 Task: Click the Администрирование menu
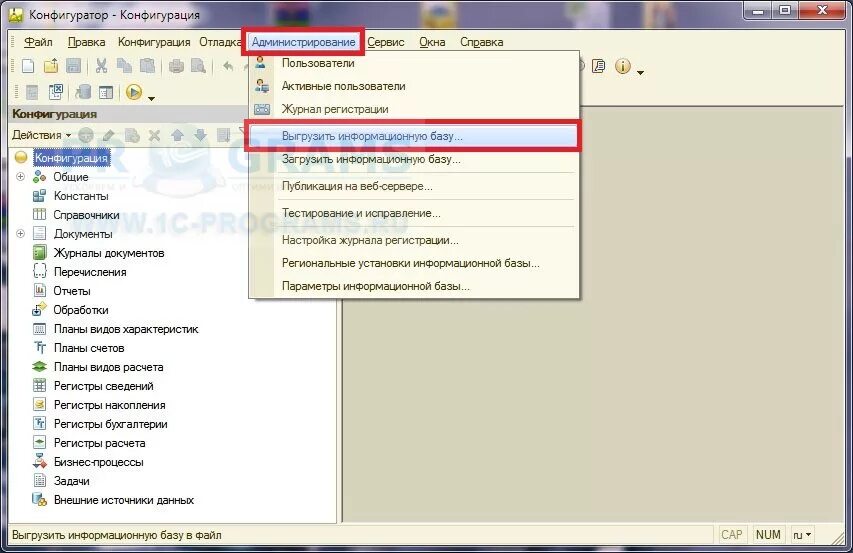coord(304,42)
